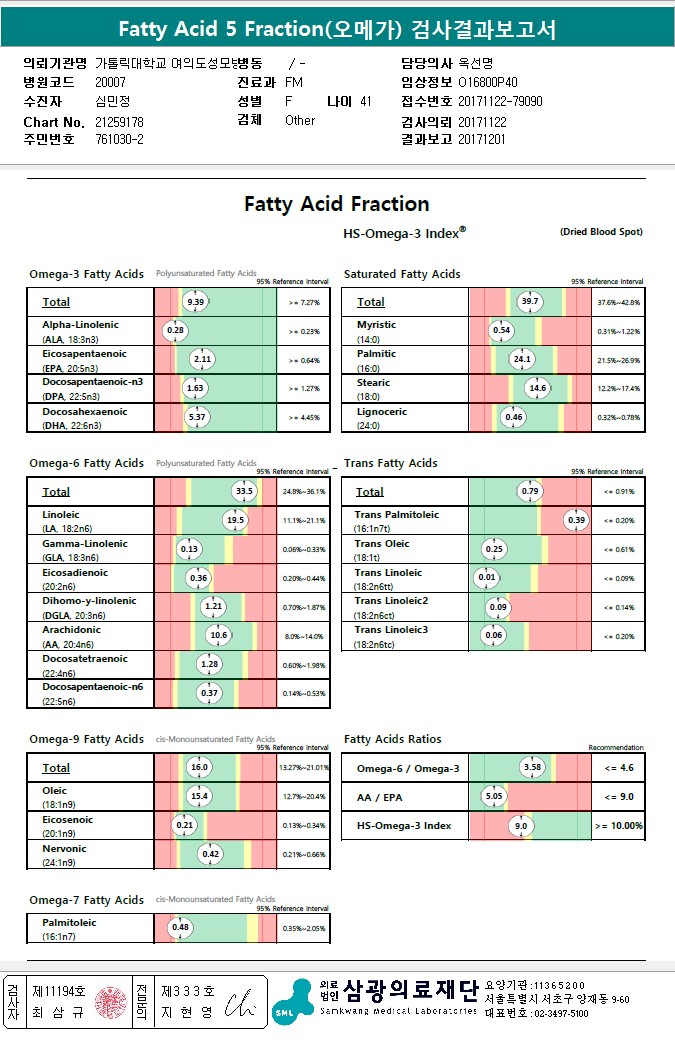Click the 5.05 AA / EPA value marker
The height and width of the screenshot is (1040, 675).
tap(493, 797)
